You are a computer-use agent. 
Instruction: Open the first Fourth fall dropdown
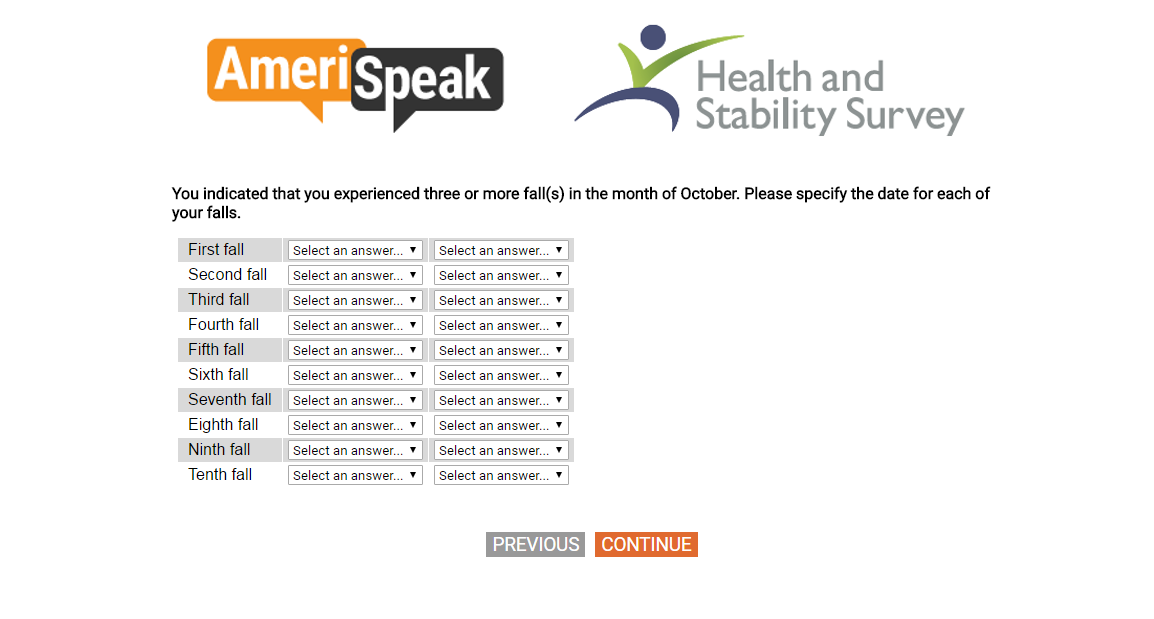355,325
